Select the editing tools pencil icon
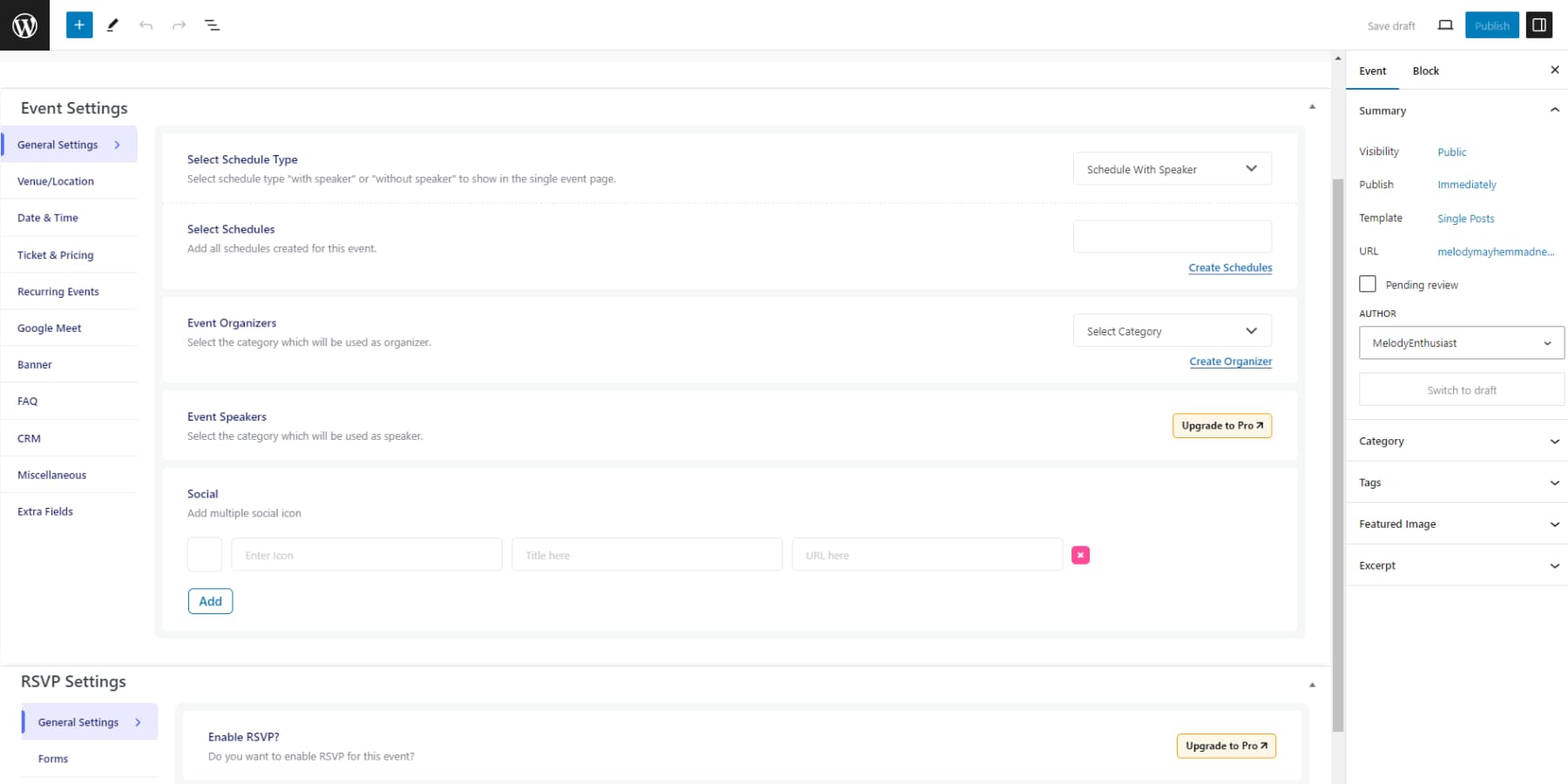Image resolution: width=1568 pixels, height=784 pixels. (x=112, y=25)
